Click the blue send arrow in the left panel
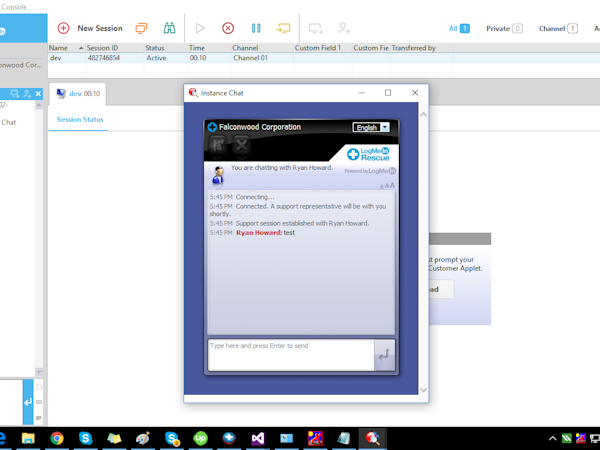600x450 pixels. click(28, 402)
